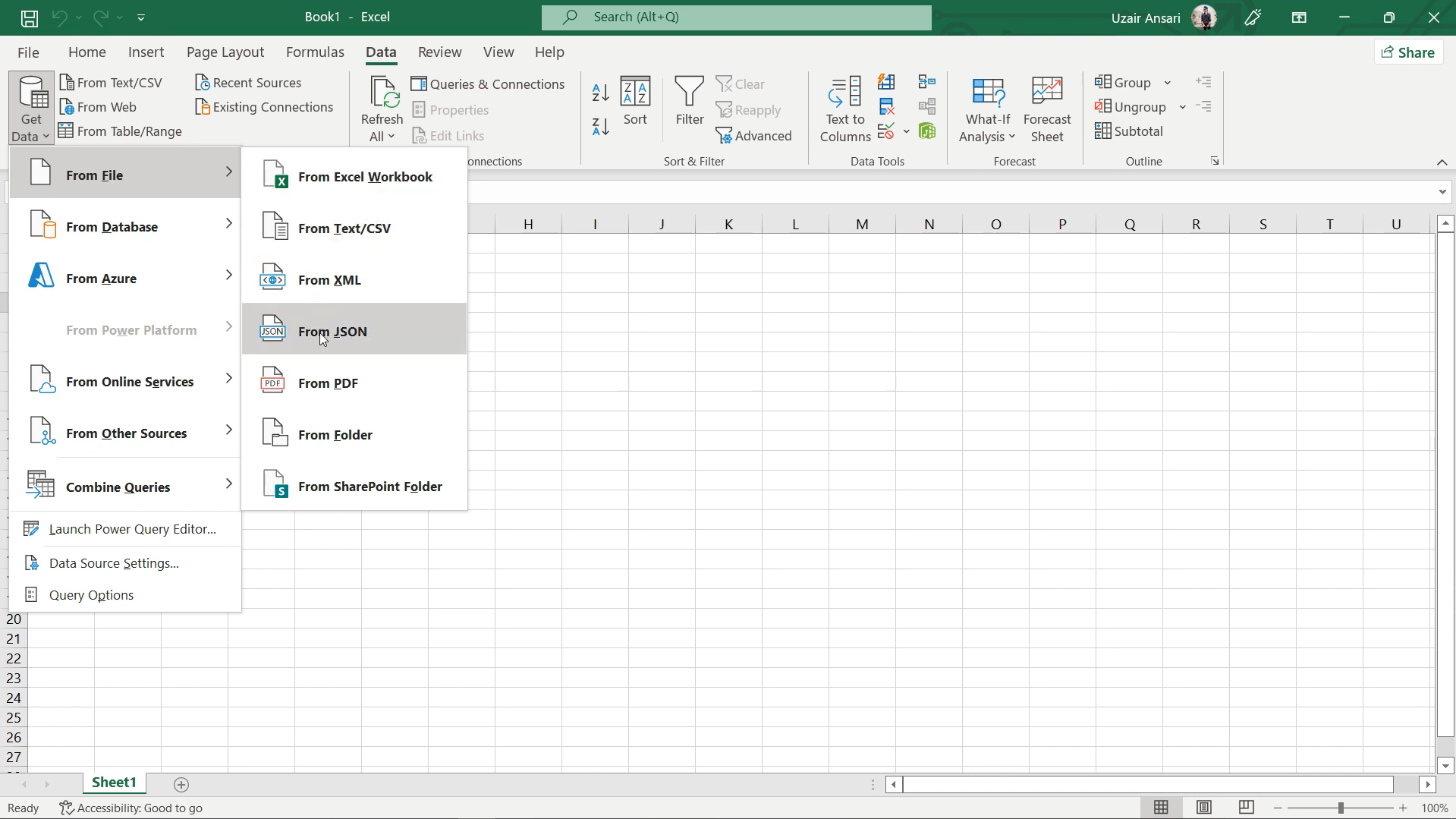Expand the Ungroup dropdown arrow
This screenshot has width=1456, height=819.
click(1182, 107)
